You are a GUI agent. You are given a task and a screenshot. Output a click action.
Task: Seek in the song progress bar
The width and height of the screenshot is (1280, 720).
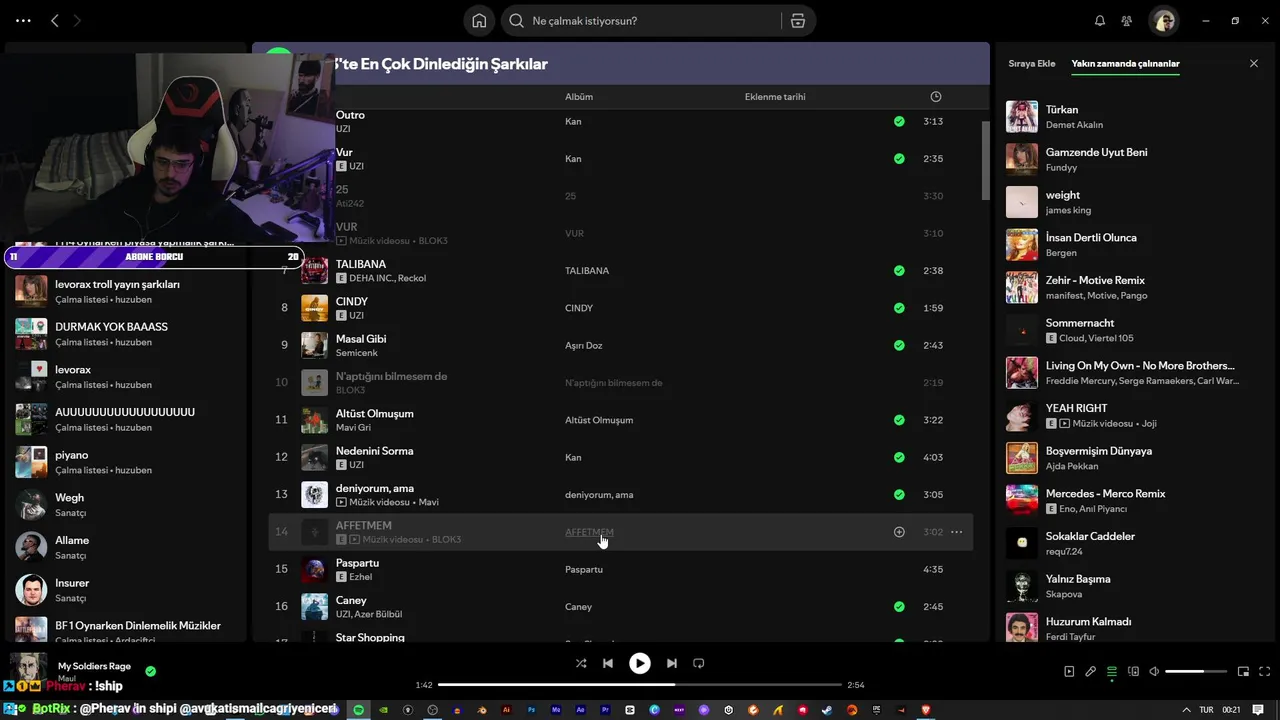pyautogui.click(x=640, y=685)
